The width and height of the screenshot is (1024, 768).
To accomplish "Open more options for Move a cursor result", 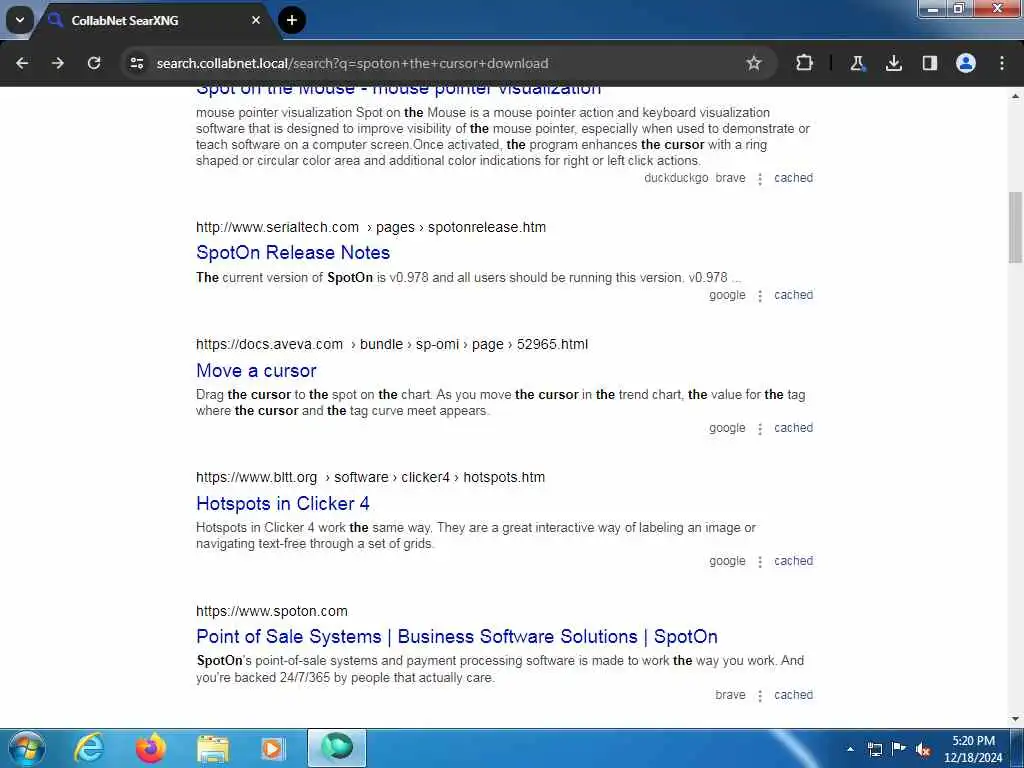I will (760, 429).
